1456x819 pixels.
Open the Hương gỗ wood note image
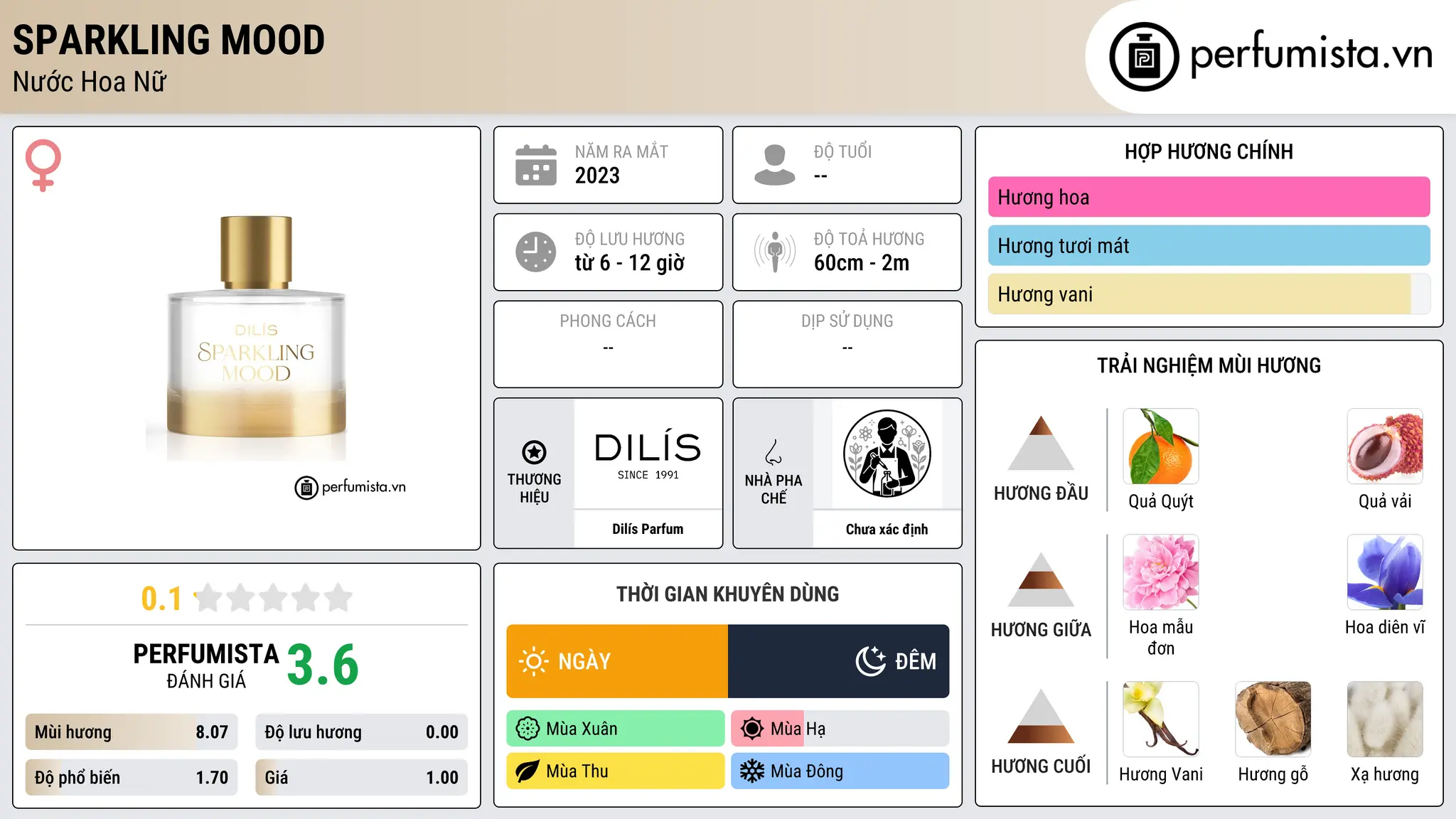1273,719
